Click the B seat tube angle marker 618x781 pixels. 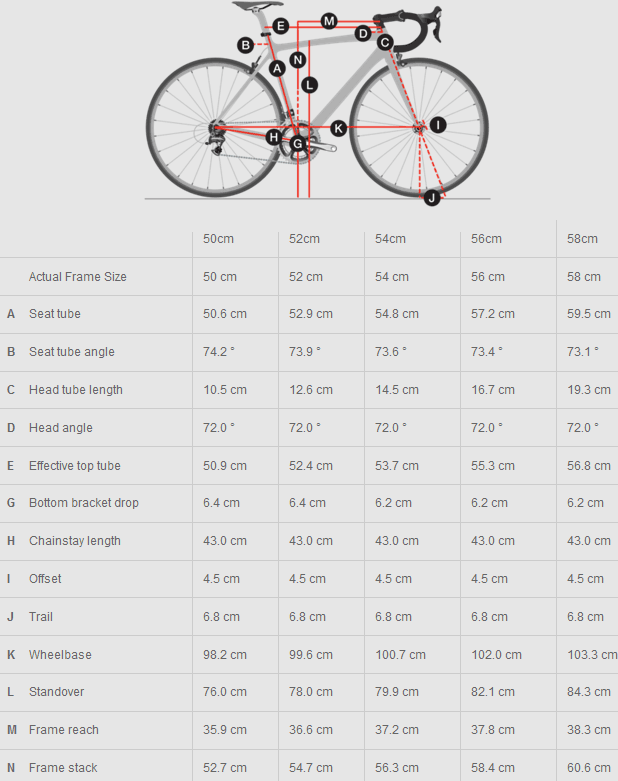[245, 44]
